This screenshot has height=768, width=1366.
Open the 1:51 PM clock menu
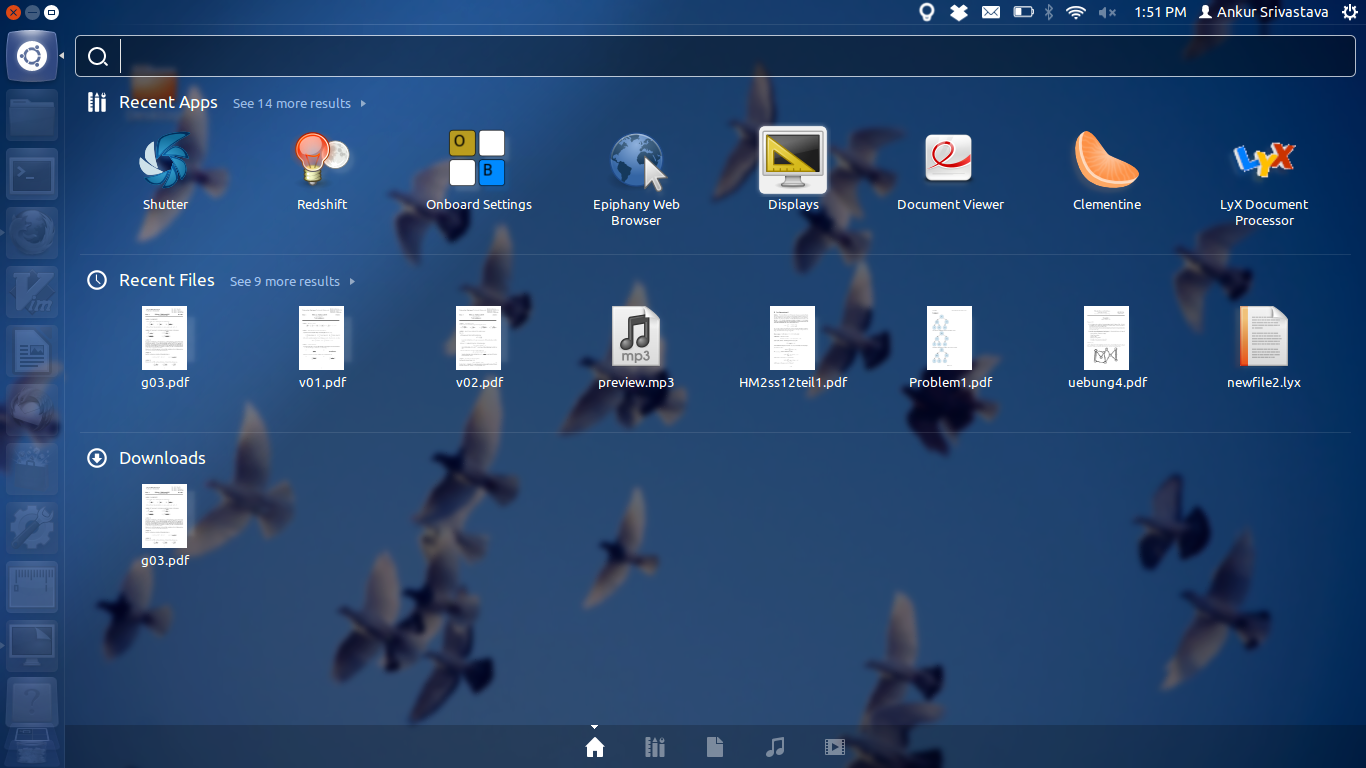(1160, 12)
